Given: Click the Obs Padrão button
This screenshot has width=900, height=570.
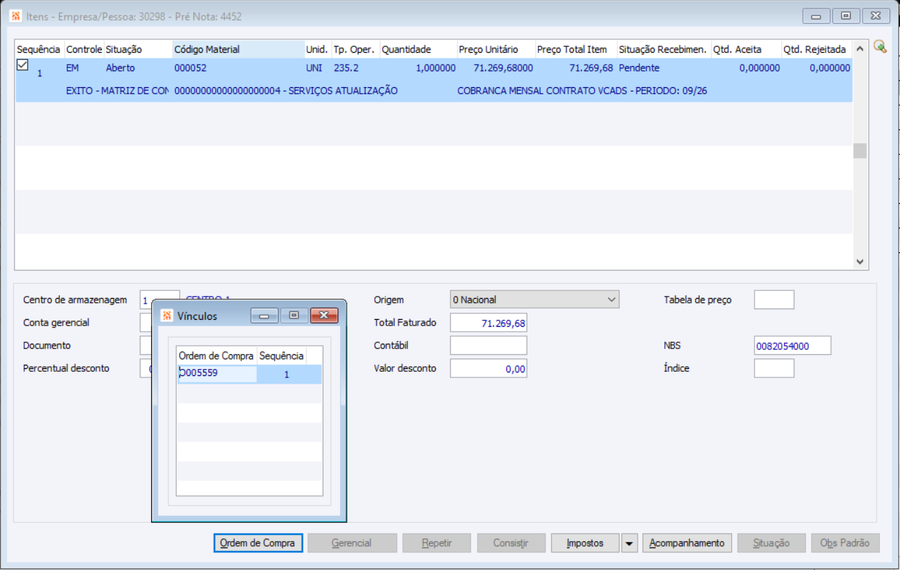Looking at the screenshot, I should pyautogui.click(x=845, y=543).
